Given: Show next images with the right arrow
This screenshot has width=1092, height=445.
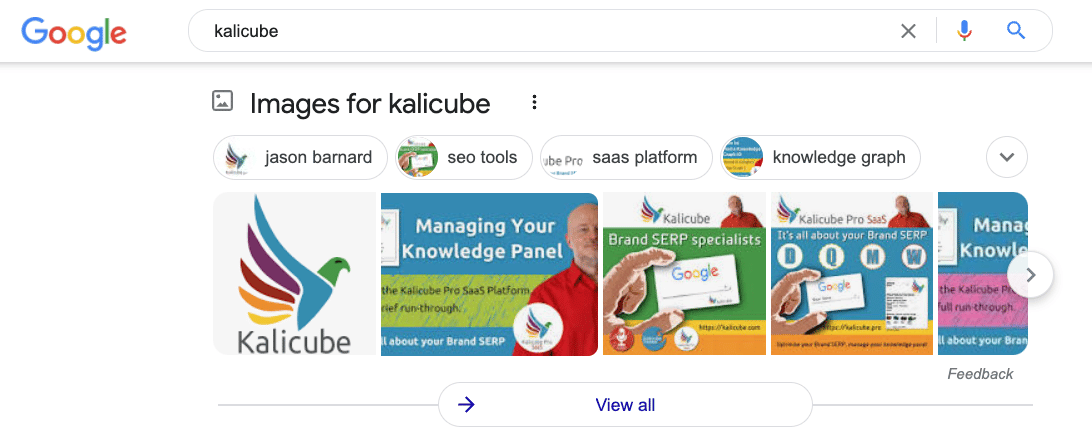Looking at the screenshot, I should [1031, 274].
